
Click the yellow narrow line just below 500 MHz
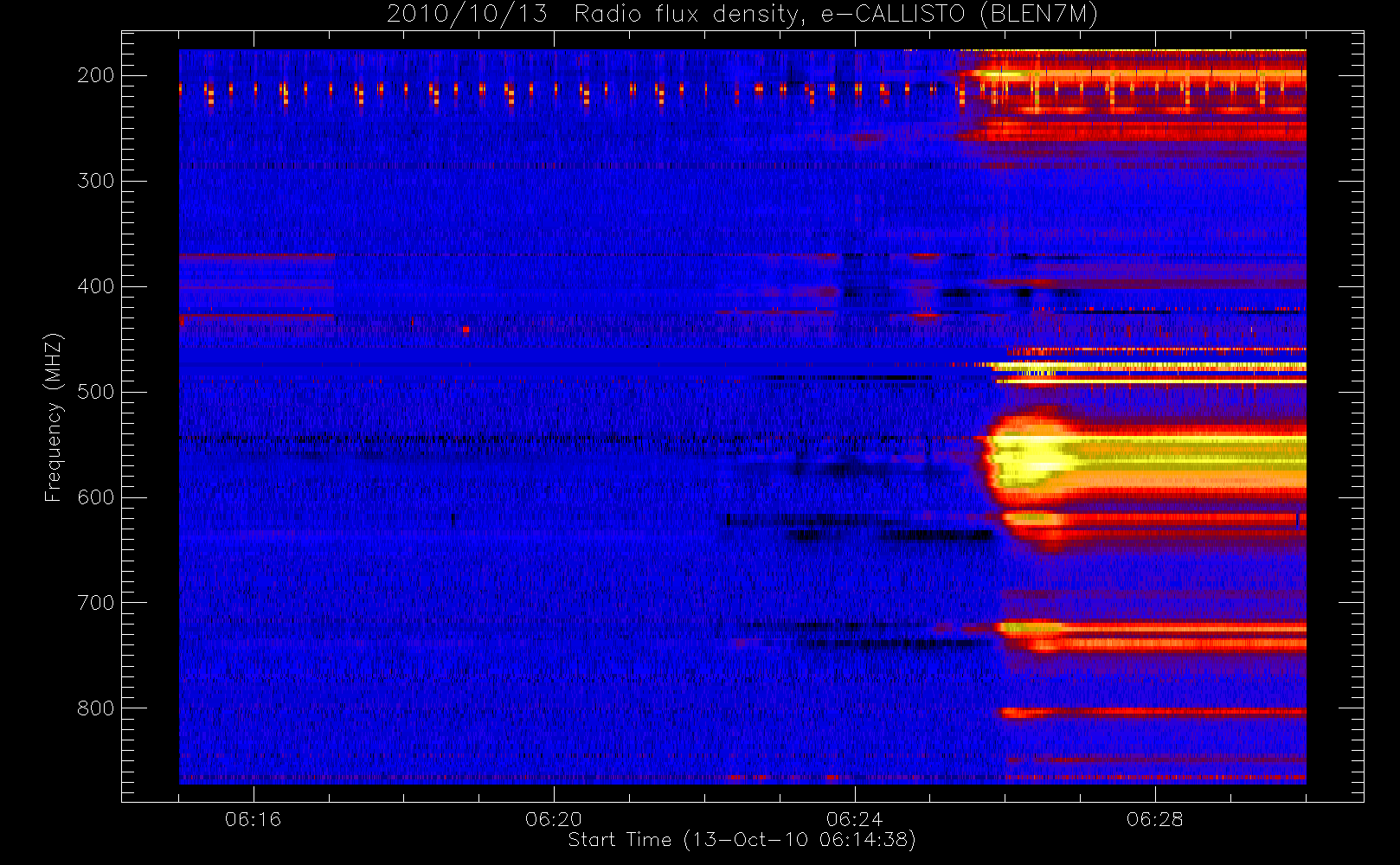click(x=1151, y=381)
